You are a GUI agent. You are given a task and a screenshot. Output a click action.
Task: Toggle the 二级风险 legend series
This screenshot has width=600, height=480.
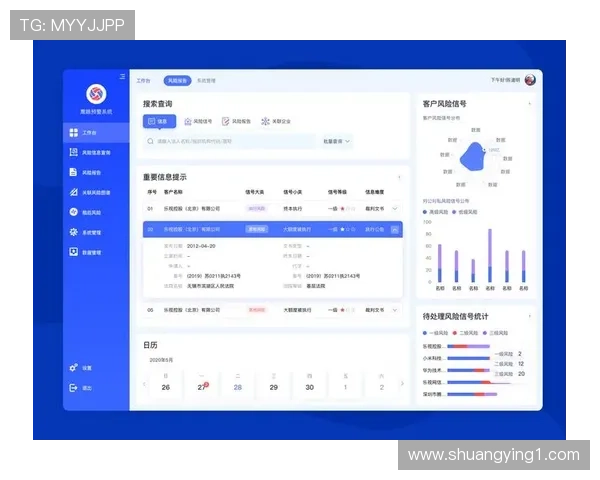[465, 333]
